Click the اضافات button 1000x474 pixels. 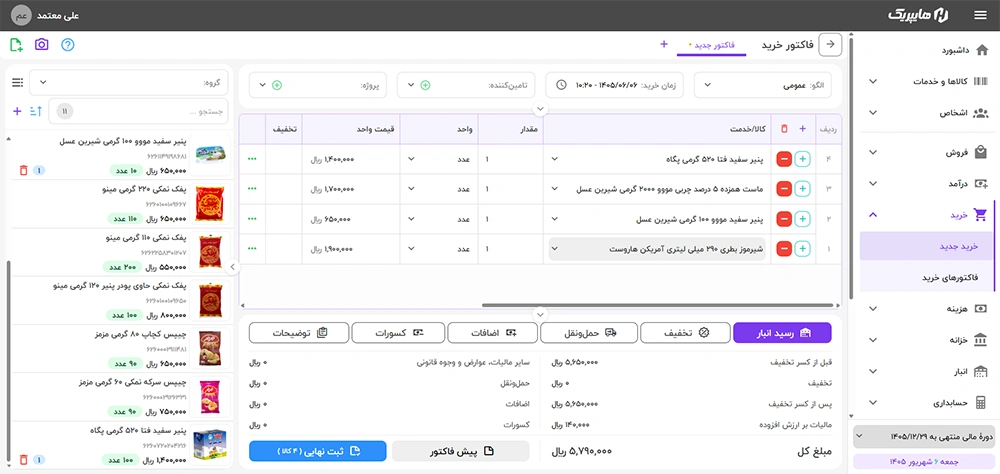point(492,332)
